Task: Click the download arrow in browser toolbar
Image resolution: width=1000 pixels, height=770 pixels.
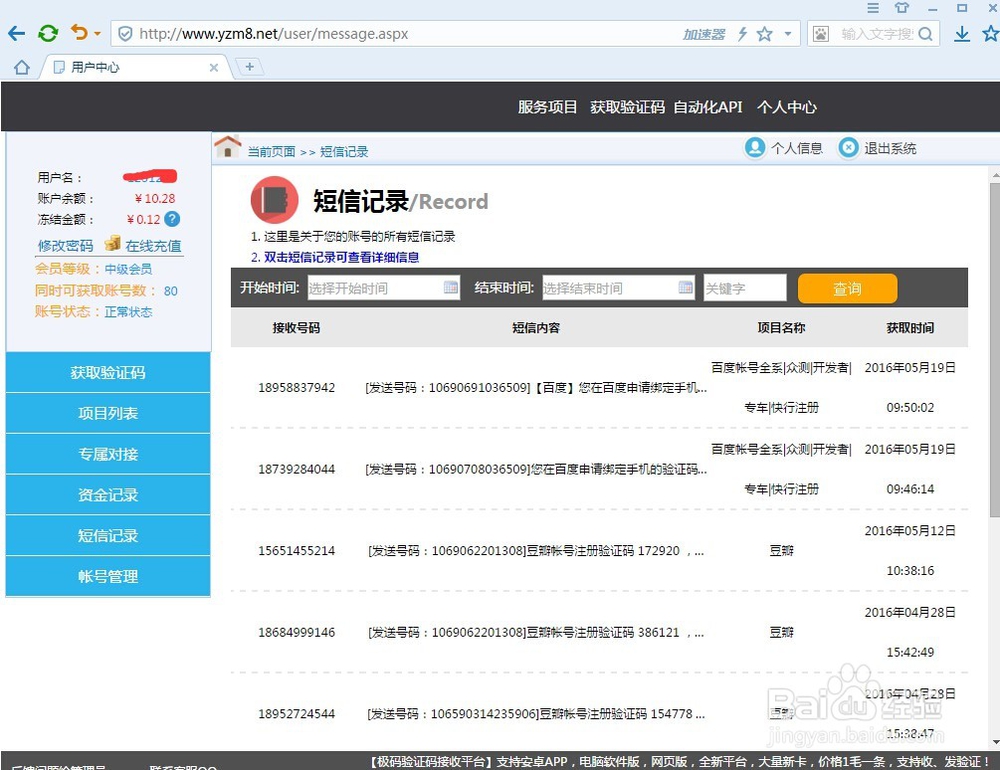Action: (963, 33)
